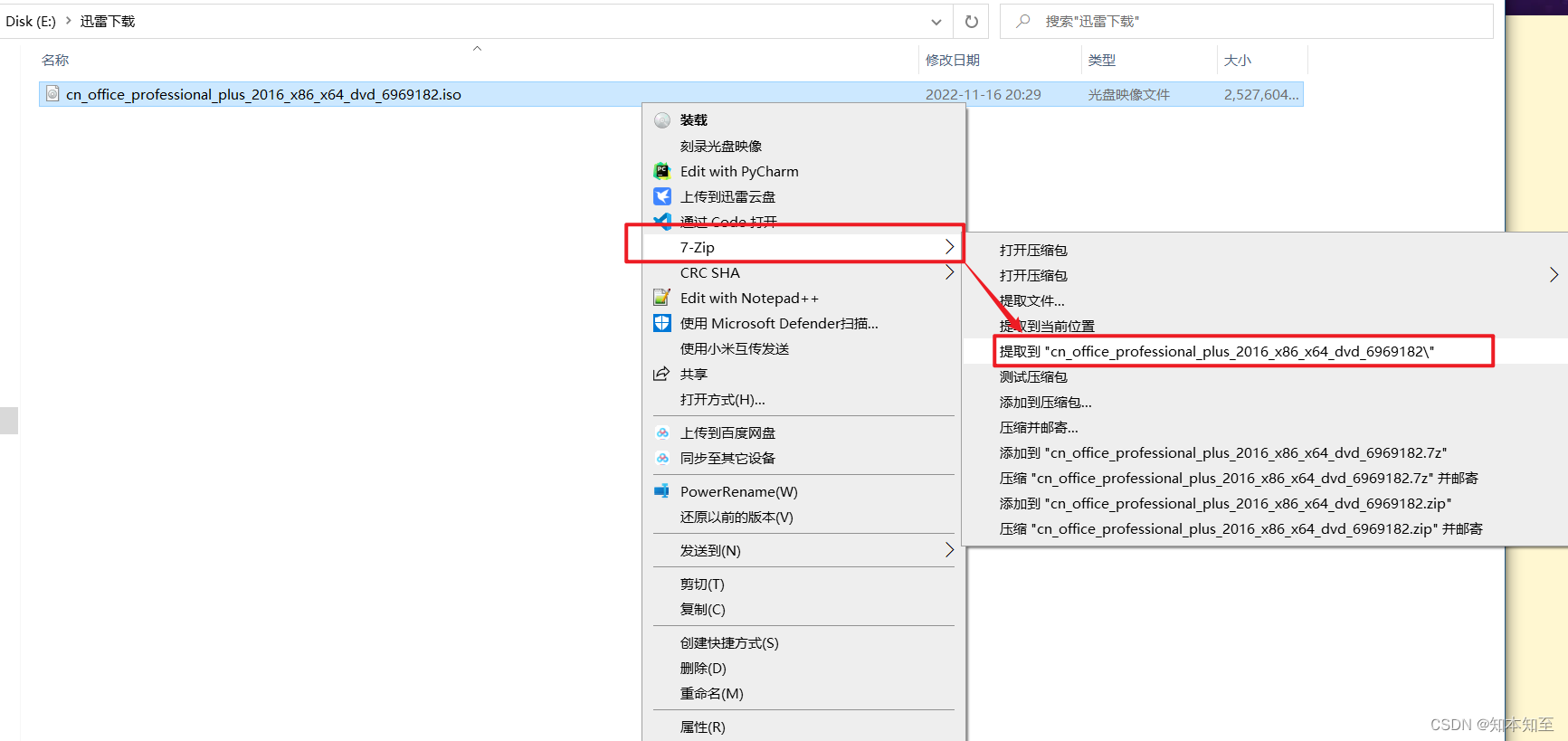Open the 7-Zip menu entry

coord(803,247)
